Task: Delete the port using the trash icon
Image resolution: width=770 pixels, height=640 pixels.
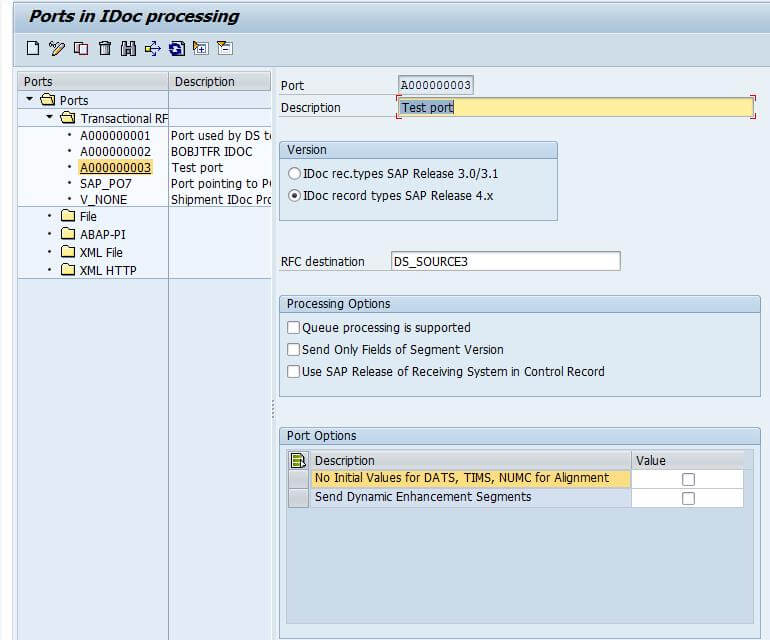Action: pyautogui.click(x=104, y=48)
